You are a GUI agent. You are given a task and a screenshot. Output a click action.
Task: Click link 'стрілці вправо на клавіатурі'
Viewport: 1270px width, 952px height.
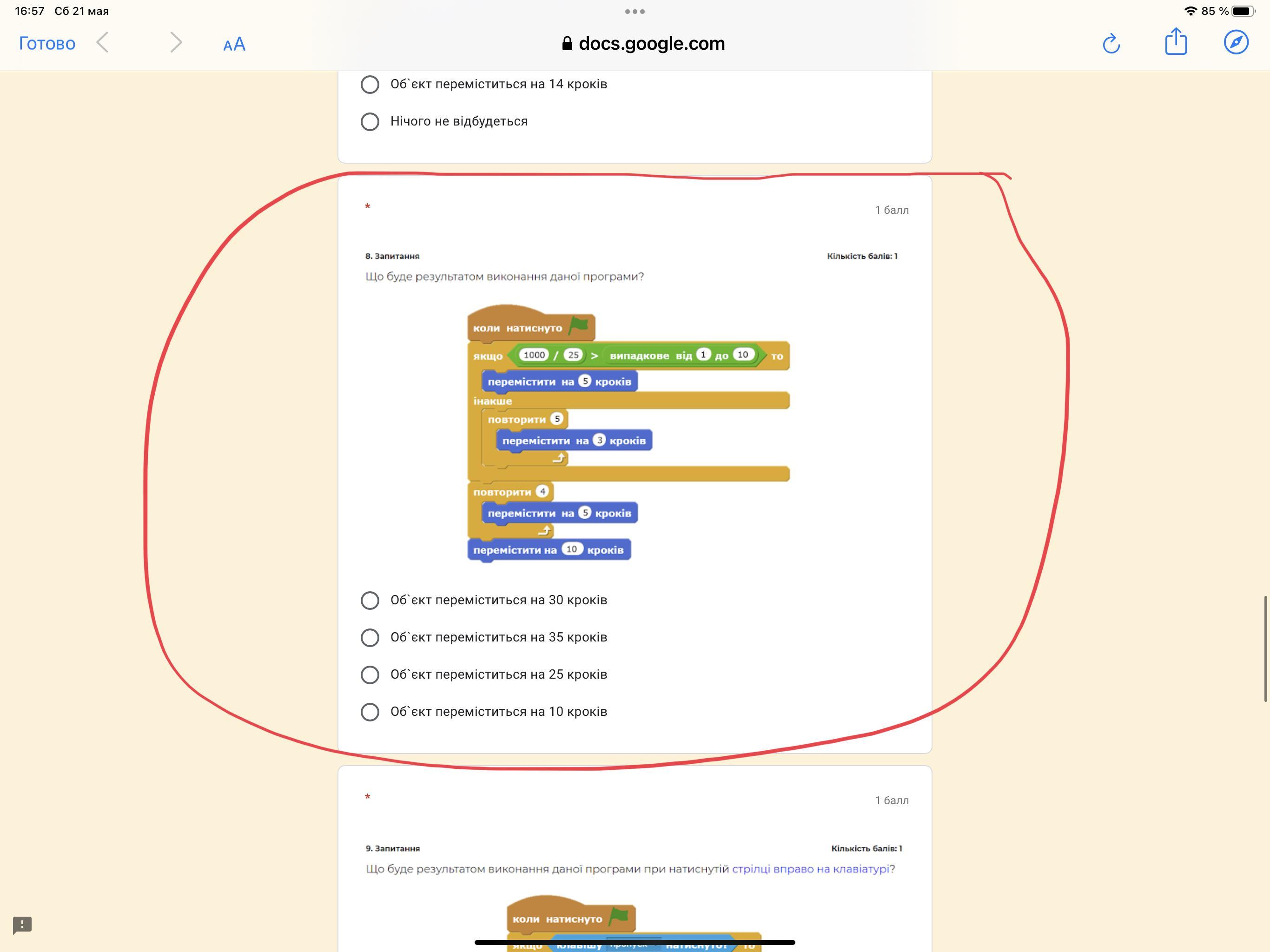pyautogui.click(x=810, y=869)
